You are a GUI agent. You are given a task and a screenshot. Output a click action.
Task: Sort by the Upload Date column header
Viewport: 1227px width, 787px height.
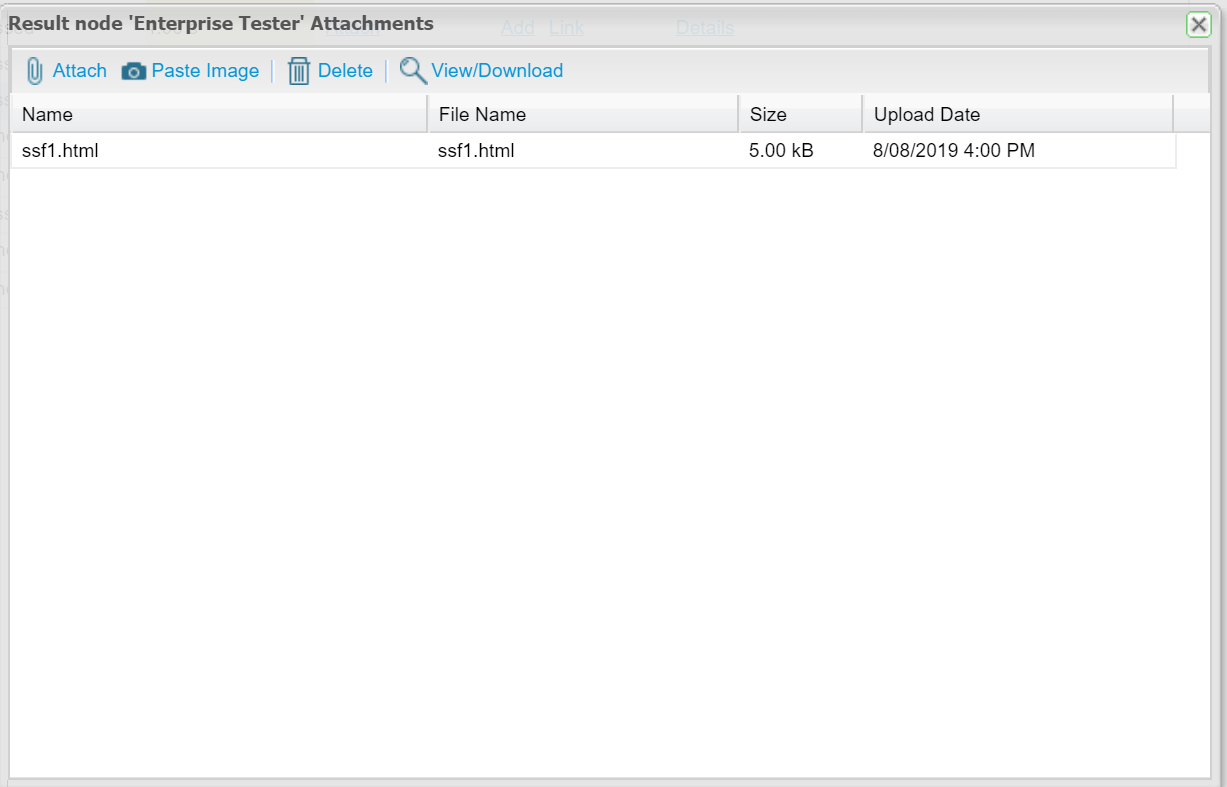1016,114
